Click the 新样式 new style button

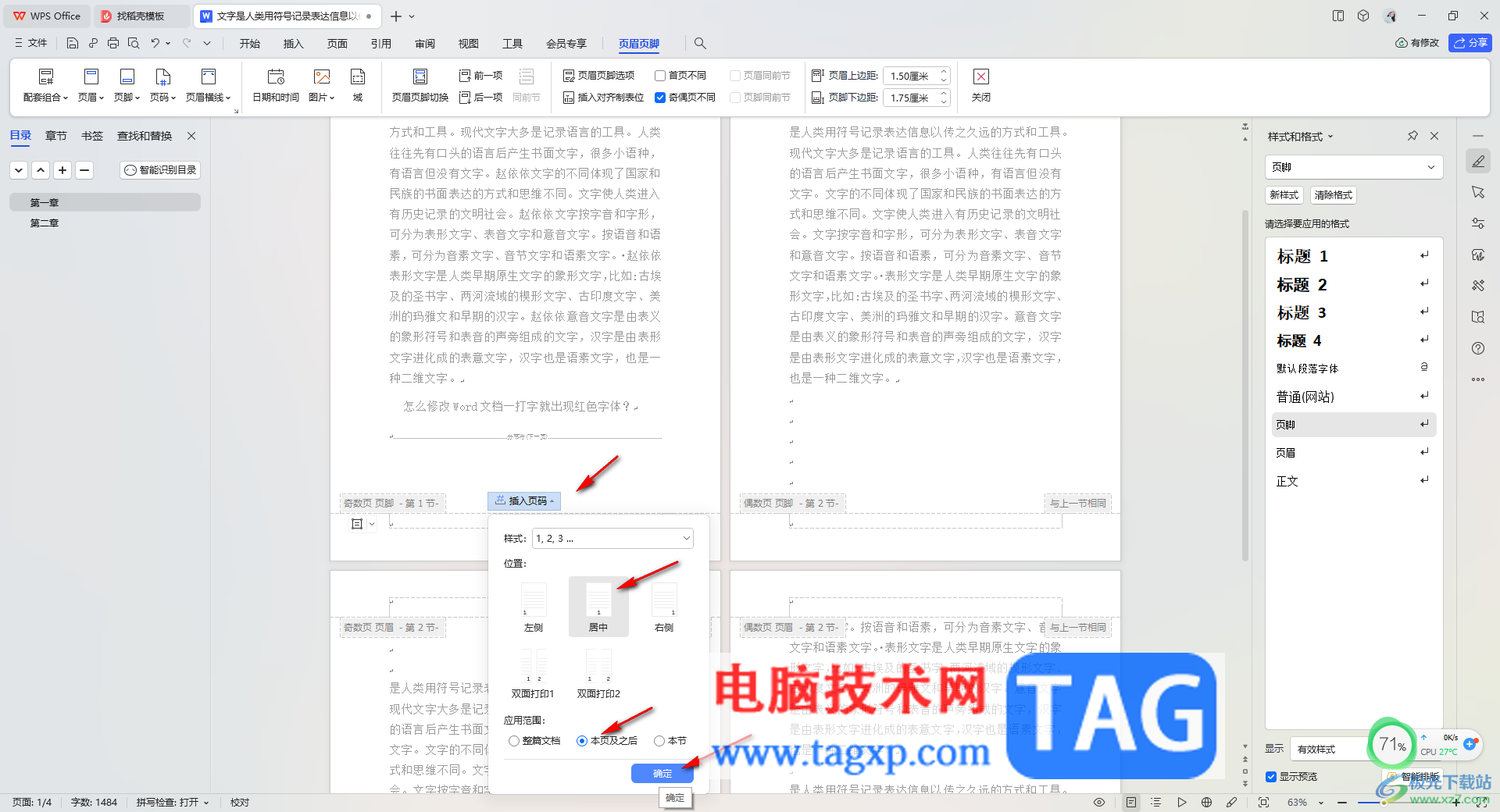[1284, 195]
